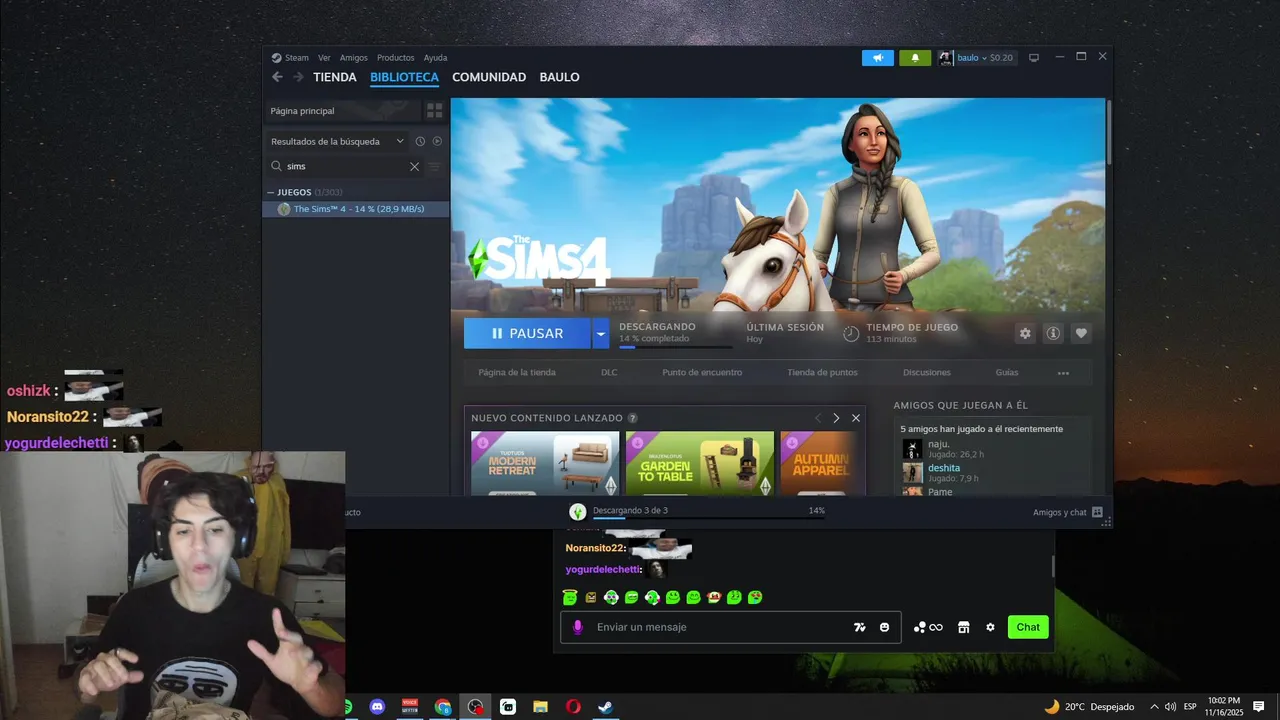Click the help icon beside Nuevo contenido lanzado
The height and width of the screenshot is (720, 1280).
(633, 418)
